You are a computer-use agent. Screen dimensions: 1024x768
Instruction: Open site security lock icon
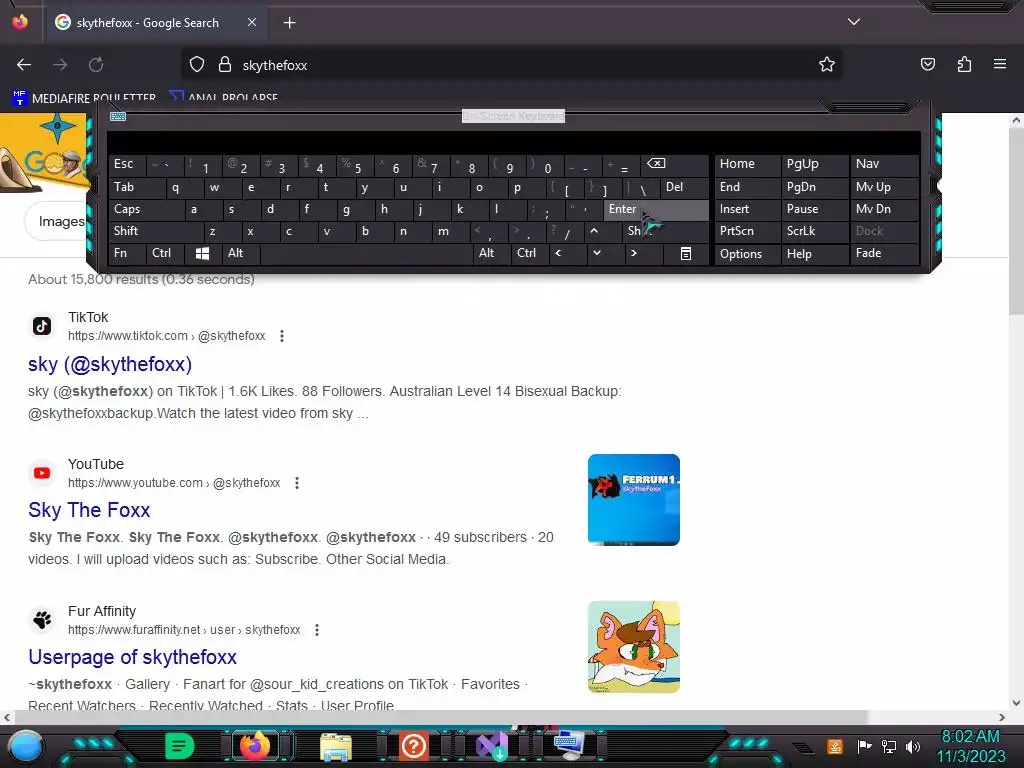(x=225, y=65)
